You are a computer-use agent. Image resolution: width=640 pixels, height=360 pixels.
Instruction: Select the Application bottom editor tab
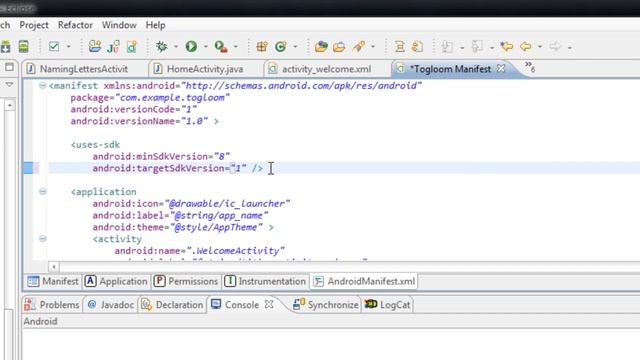tap(116, 281)
